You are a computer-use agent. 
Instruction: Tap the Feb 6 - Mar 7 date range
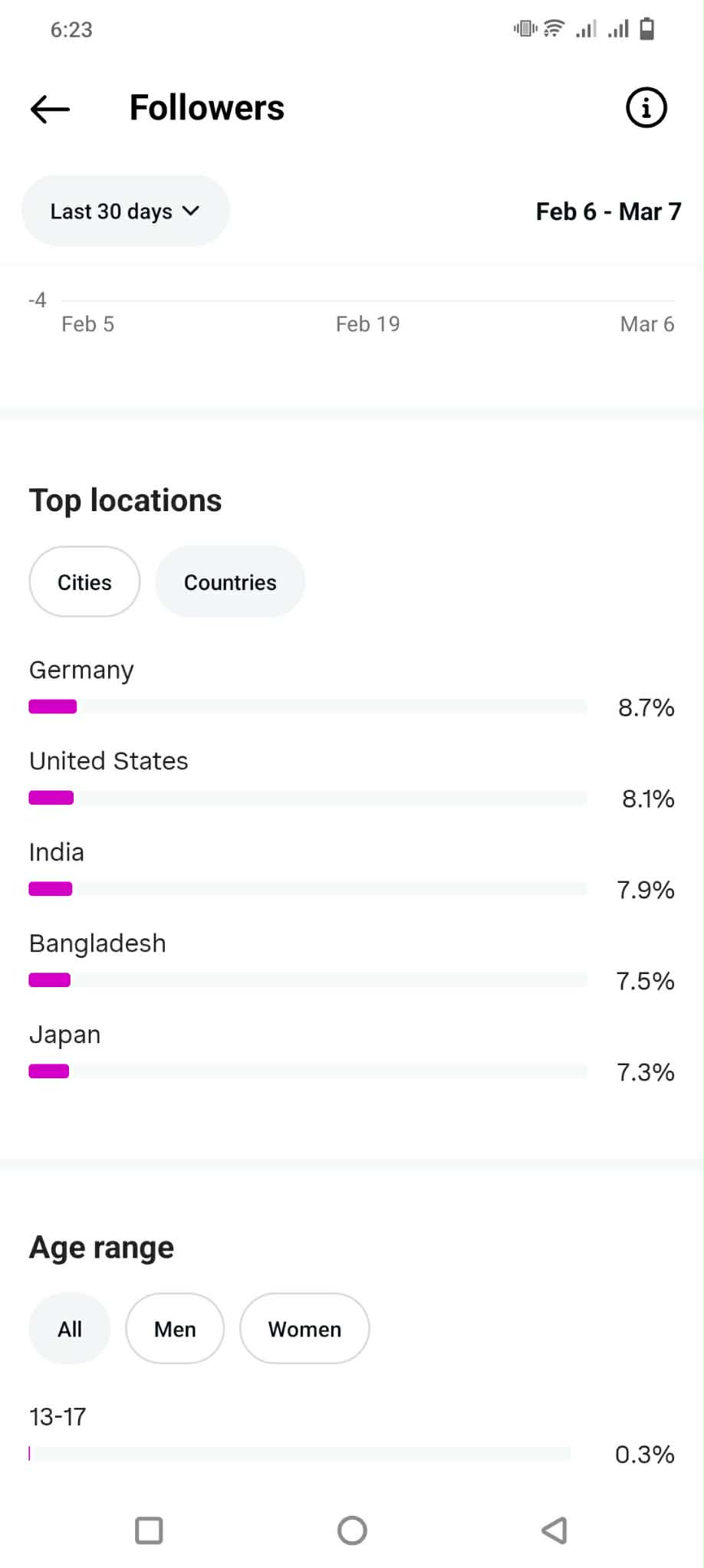(x=608, y=212)
